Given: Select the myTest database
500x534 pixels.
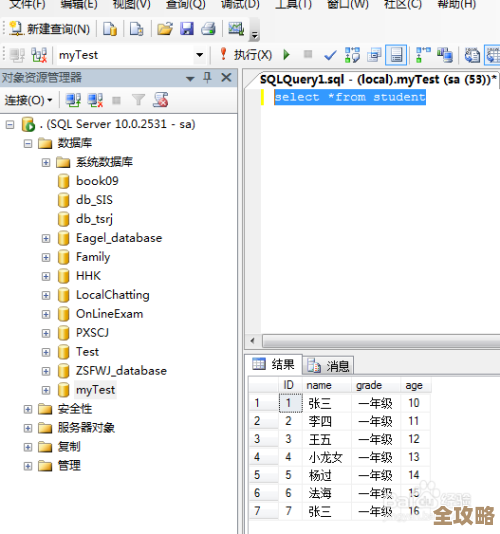Looking at the screenshot, I should (95, 390).
